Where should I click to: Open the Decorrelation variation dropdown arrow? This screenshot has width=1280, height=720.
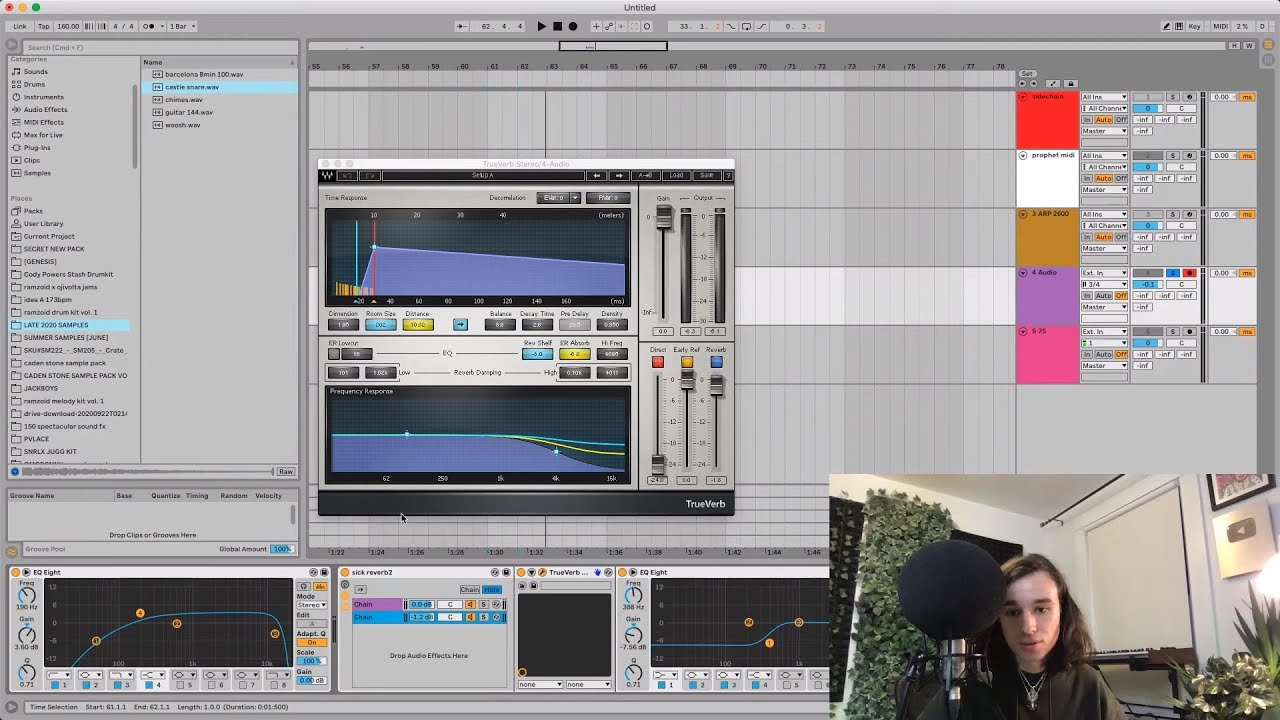574,198
